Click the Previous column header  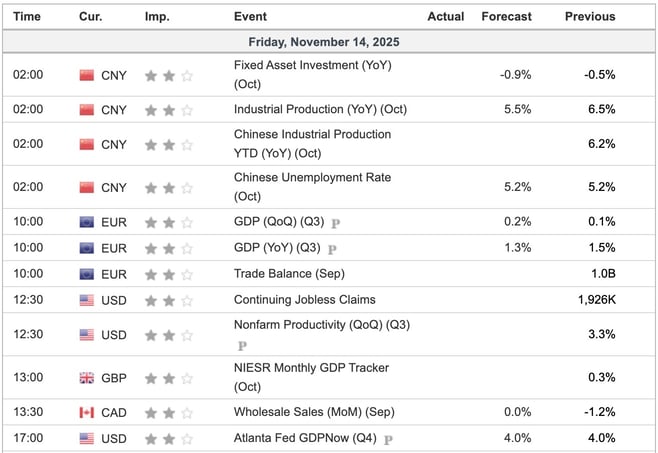click(590, 16)
